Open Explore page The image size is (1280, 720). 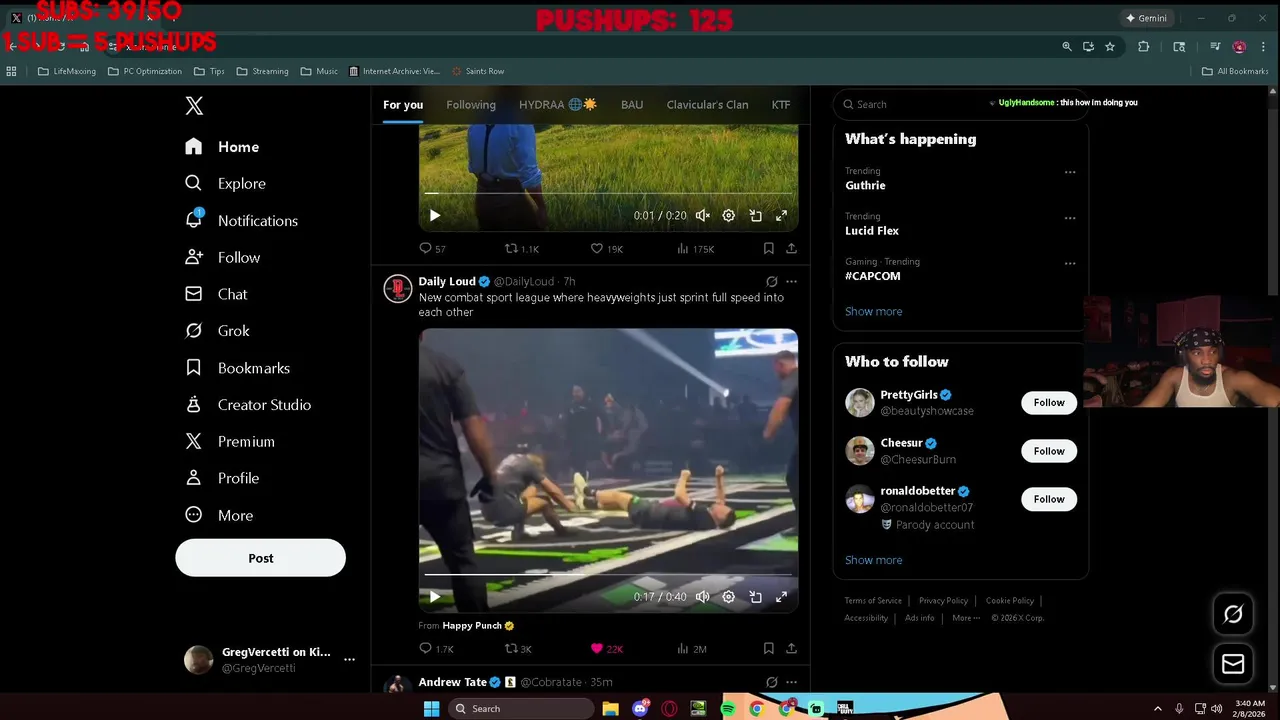(225, 184)
